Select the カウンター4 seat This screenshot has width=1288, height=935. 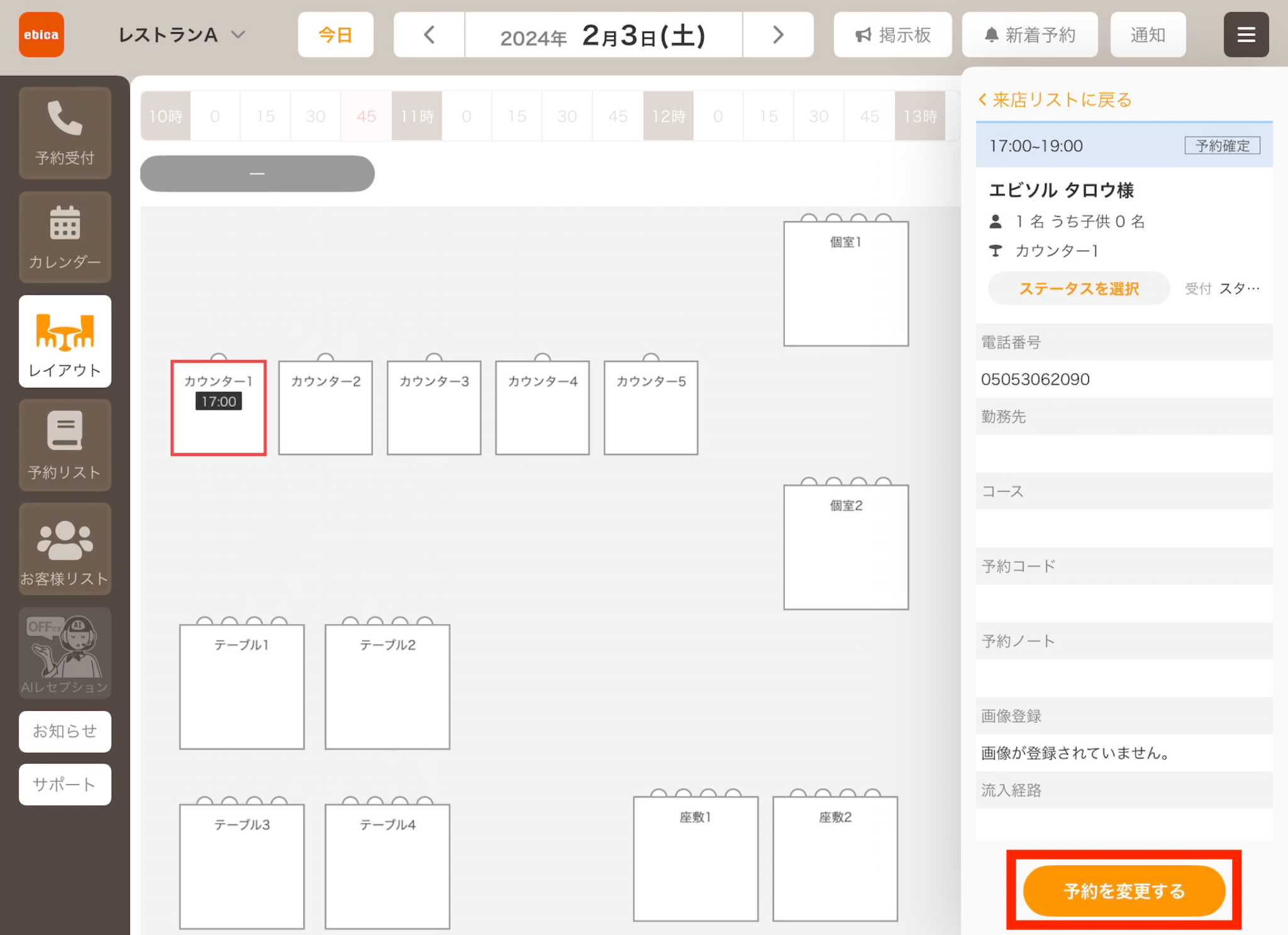click(x=542, y=408)
